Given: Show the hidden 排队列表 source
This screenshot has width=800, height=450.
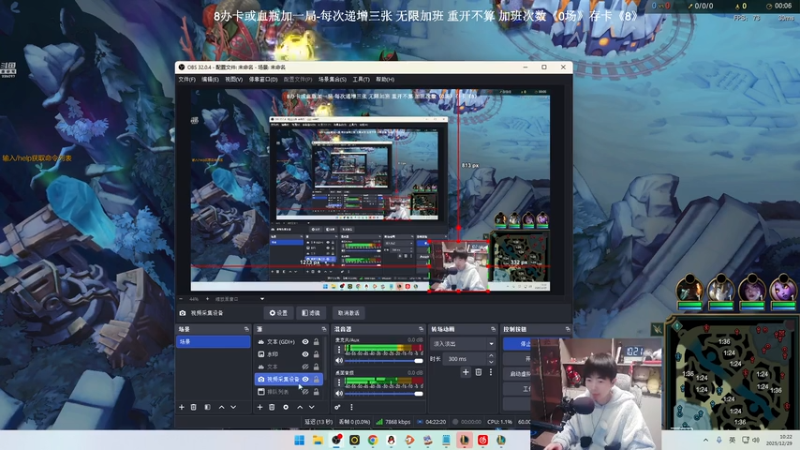Looking at the screenshot, I should pos(305,392).
